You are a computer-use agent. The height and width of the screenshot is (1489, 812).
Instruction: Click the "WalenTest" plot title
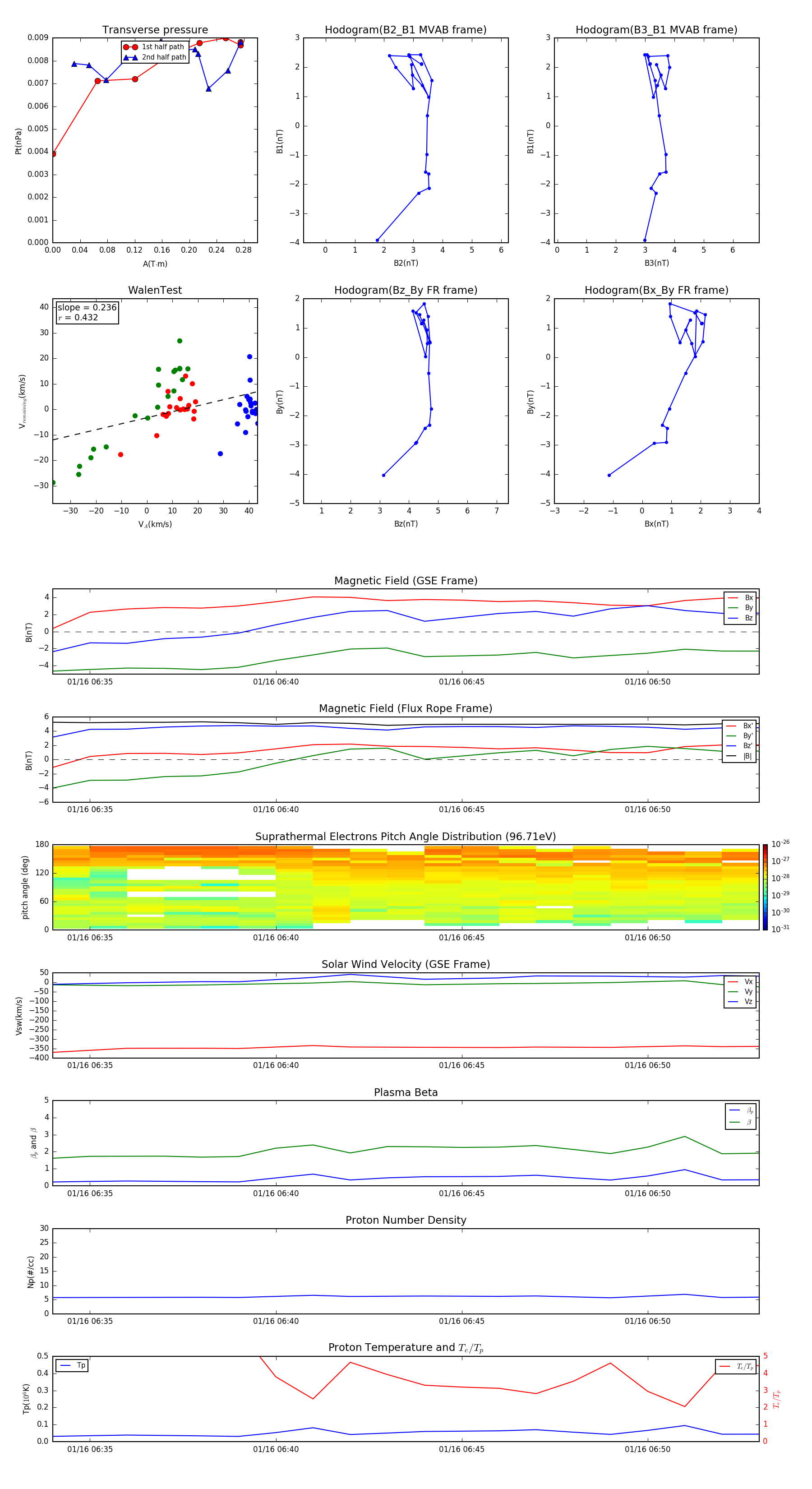click(x=155, y=290)
